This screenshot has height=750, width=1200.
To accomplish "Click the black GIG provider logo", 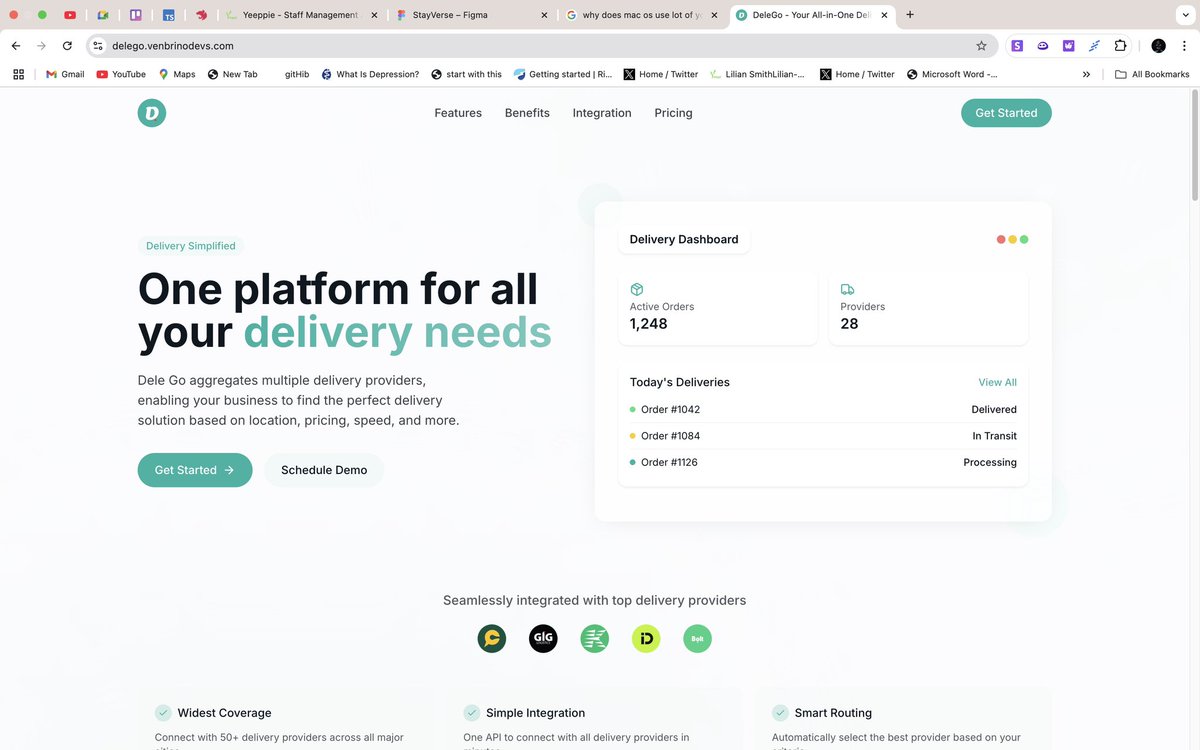I will [x=543, y=638].
